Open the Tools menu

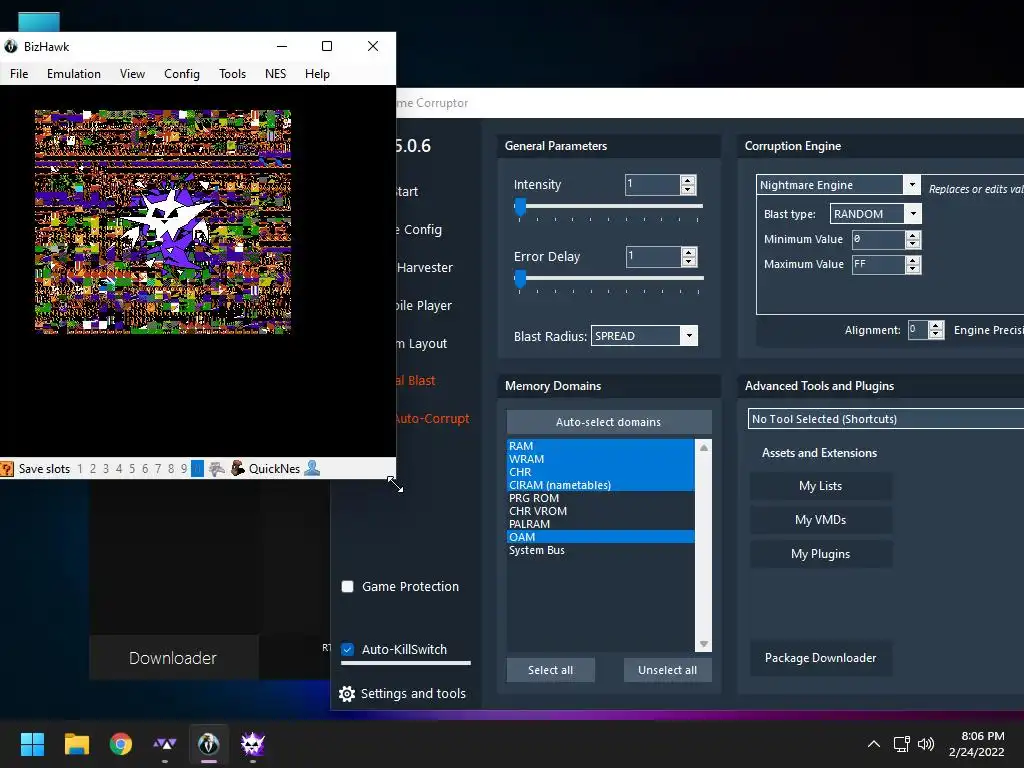(232, 74)
